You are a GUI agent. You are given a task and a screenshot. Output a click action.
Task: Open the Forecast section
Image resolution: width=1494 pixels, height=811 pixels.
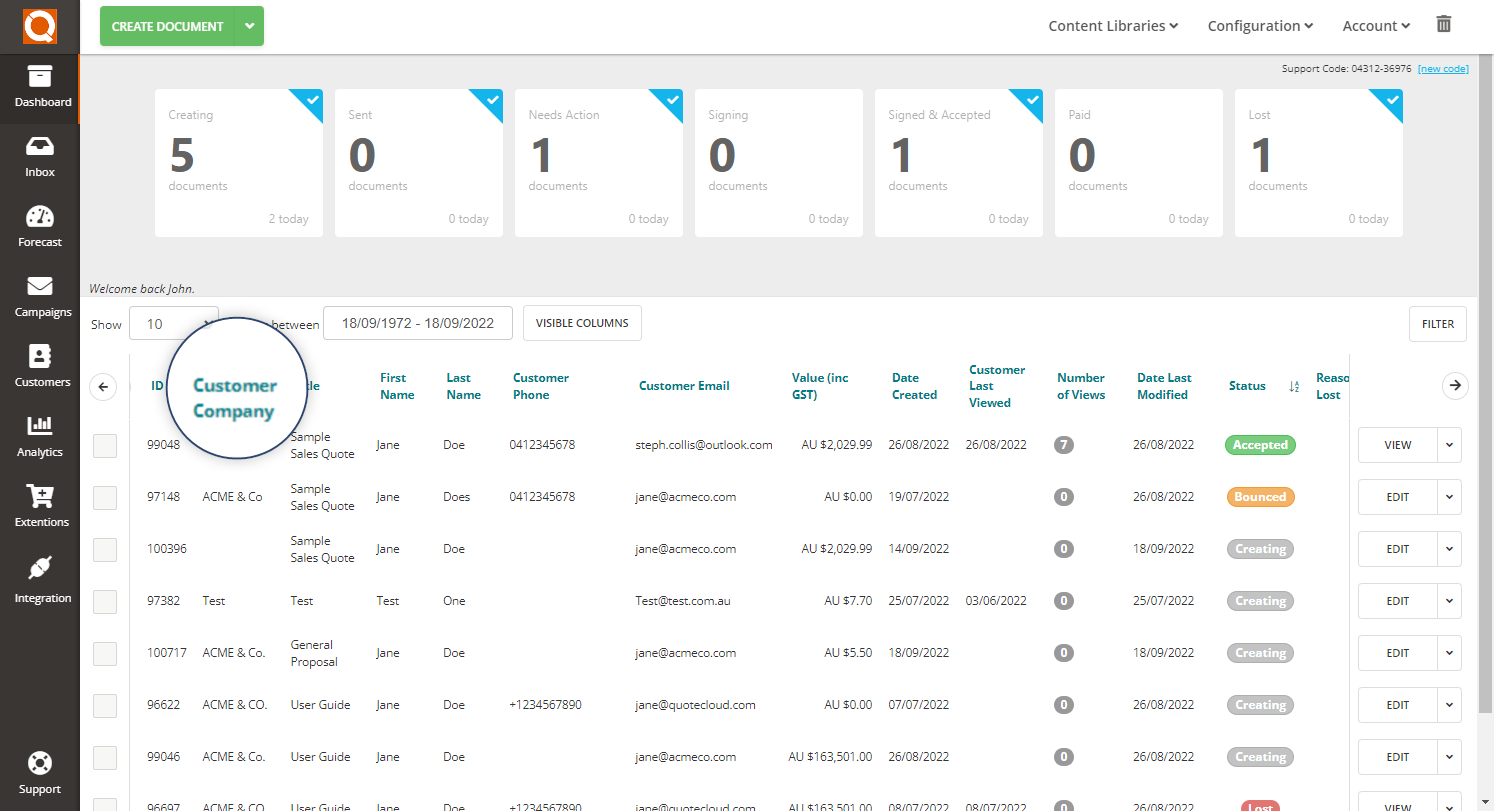[x=40, y=227]
